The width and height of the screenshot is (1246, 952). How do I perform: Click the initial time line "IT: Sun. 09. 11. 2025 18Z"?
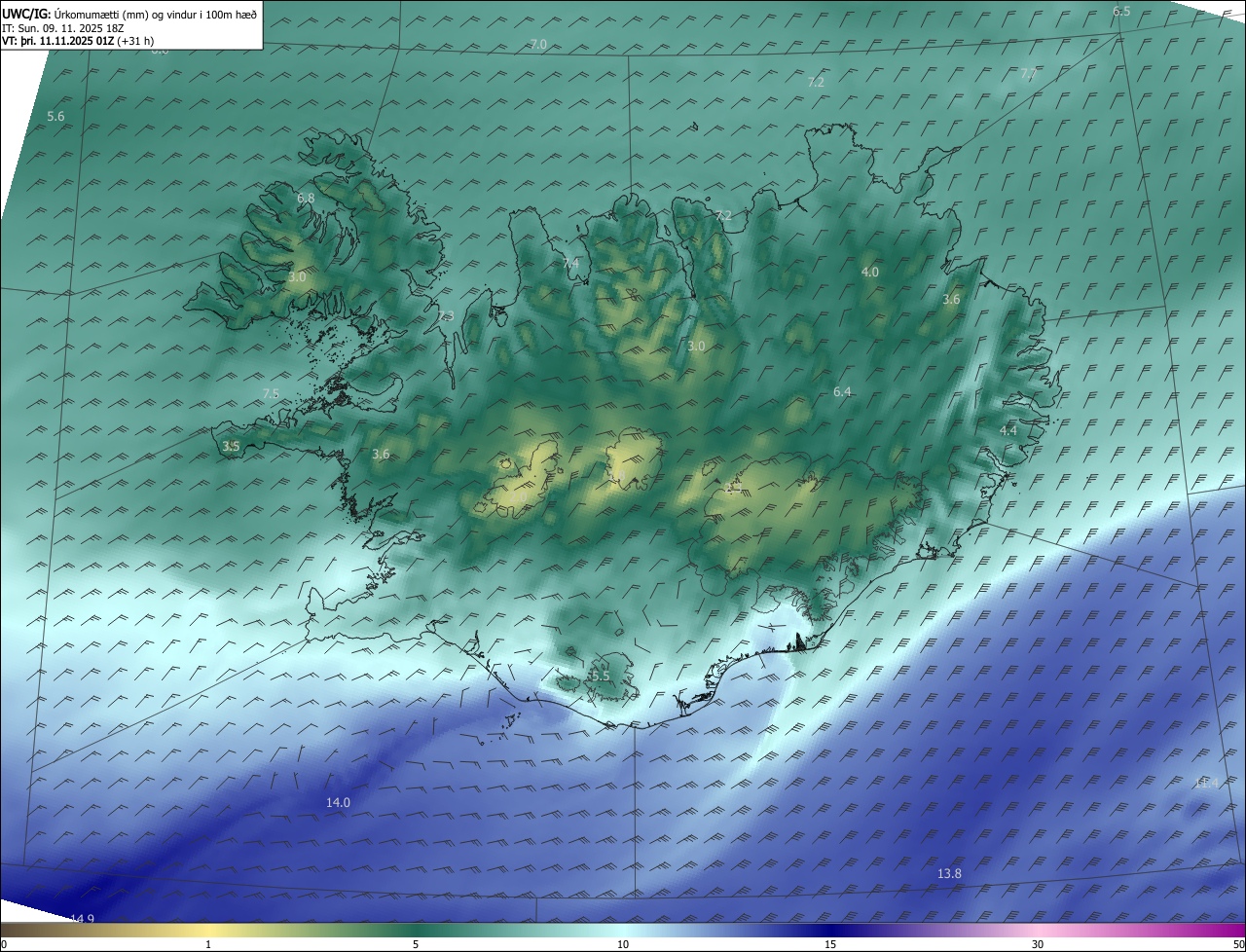tap(62, 28)
